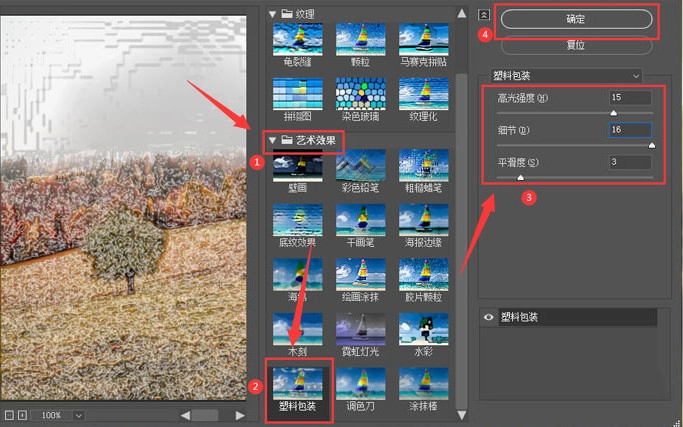Click the 确定 button to confirm
This screenshot has height=427, width=683.
point(575,19)
